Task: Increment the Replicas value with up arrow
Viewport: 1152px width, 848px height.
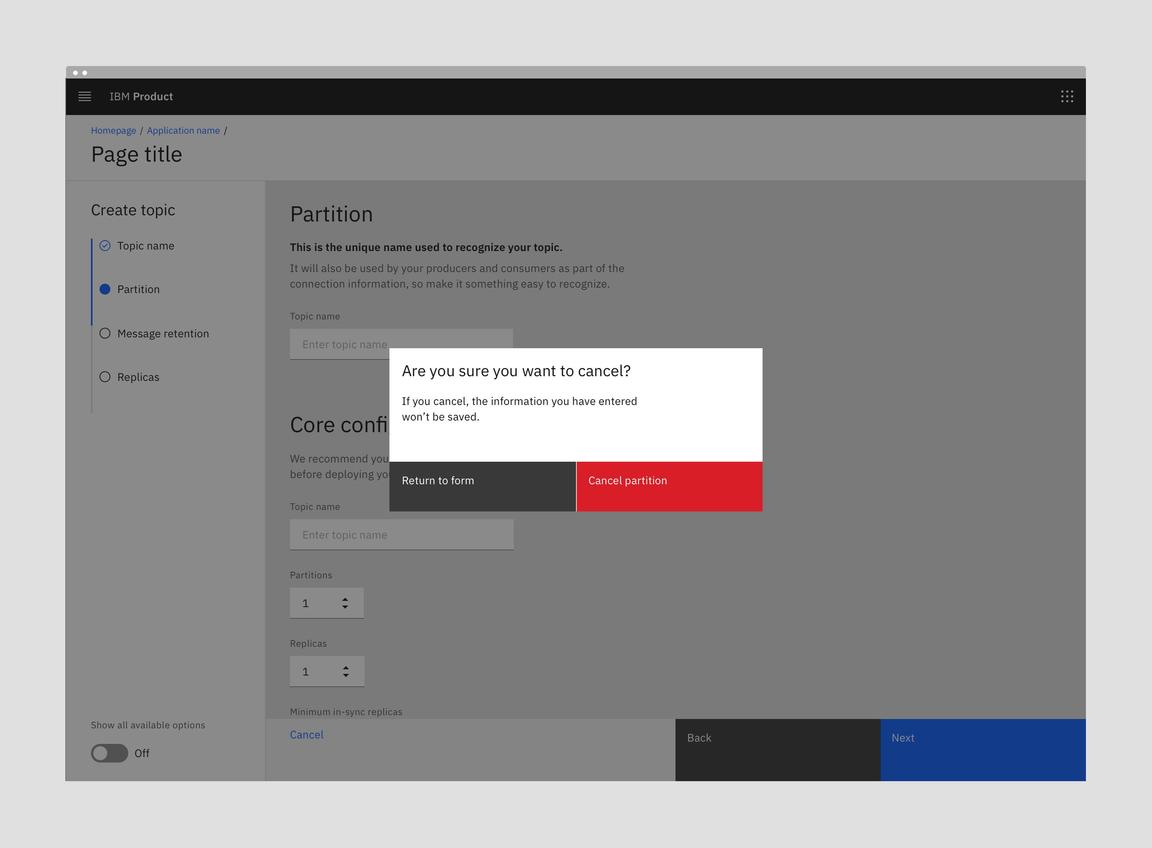Action: pyautogui.click(x=345, y=665)
